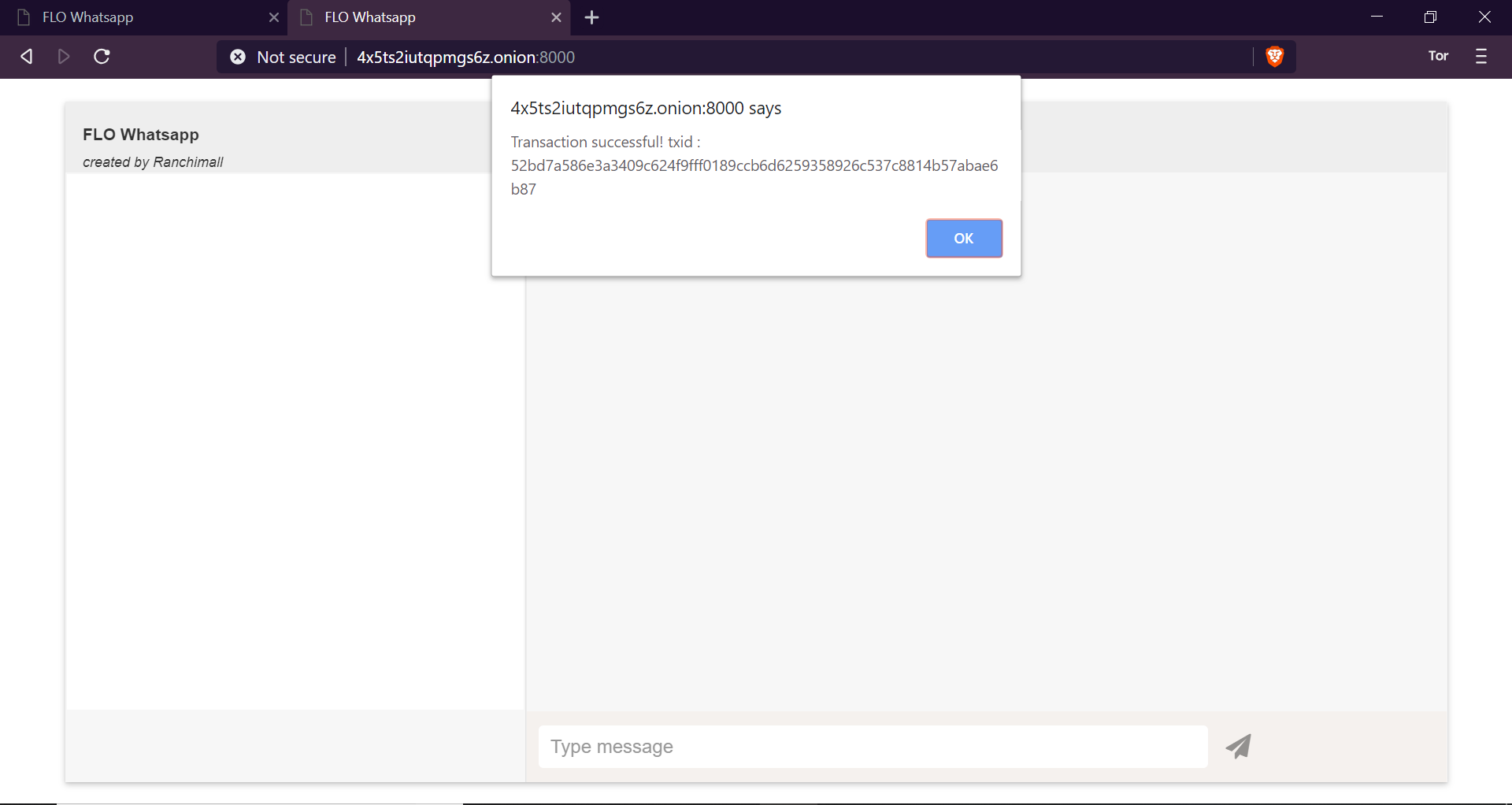1512x805 pixels.
Task: Click the forward navigation arrow icon
Action: coord(64,56)
